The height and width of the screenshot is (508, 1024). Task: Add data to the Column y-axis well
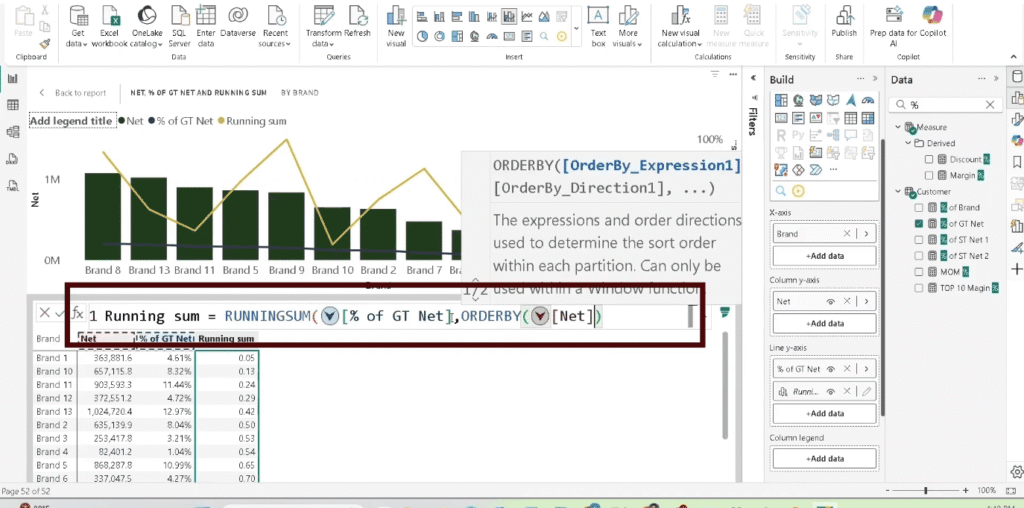click(x=824, y=323)
